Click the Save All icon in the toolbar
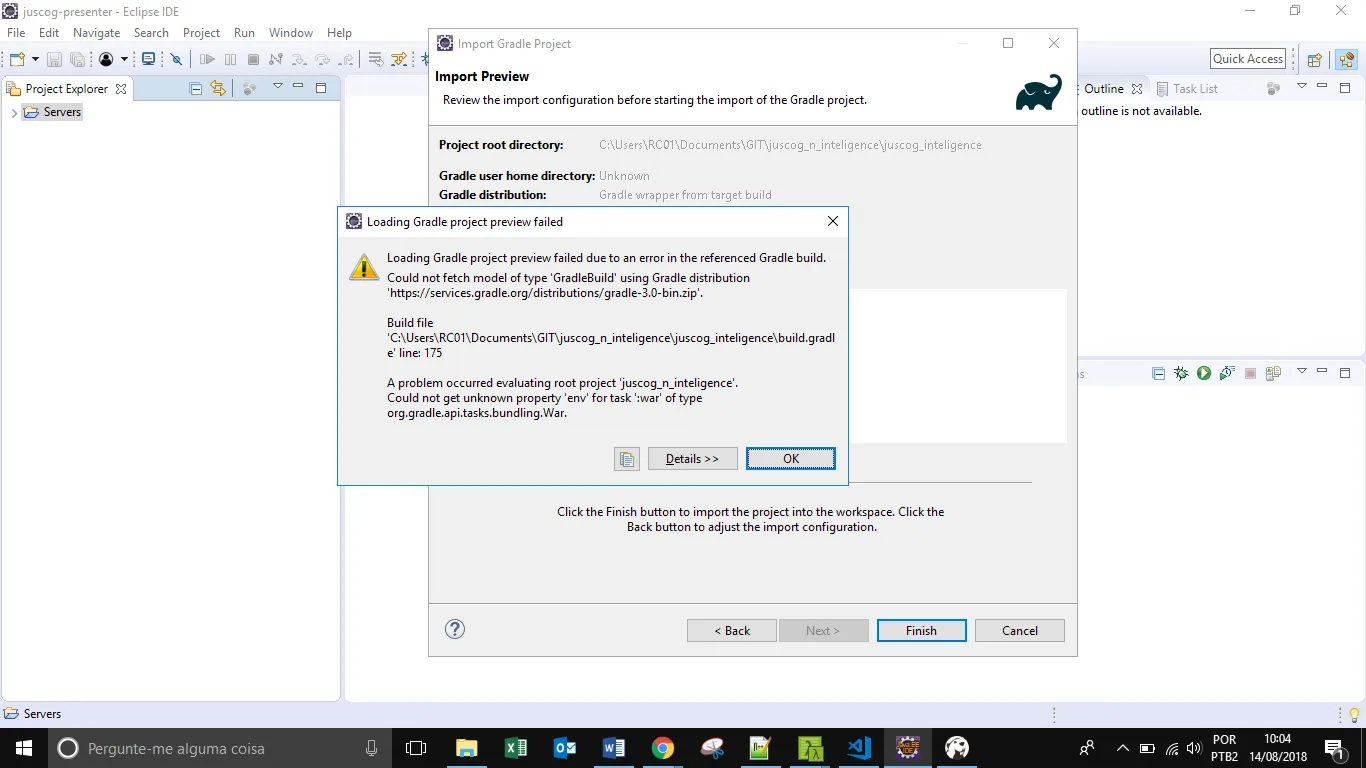 [x=77, y=60]
